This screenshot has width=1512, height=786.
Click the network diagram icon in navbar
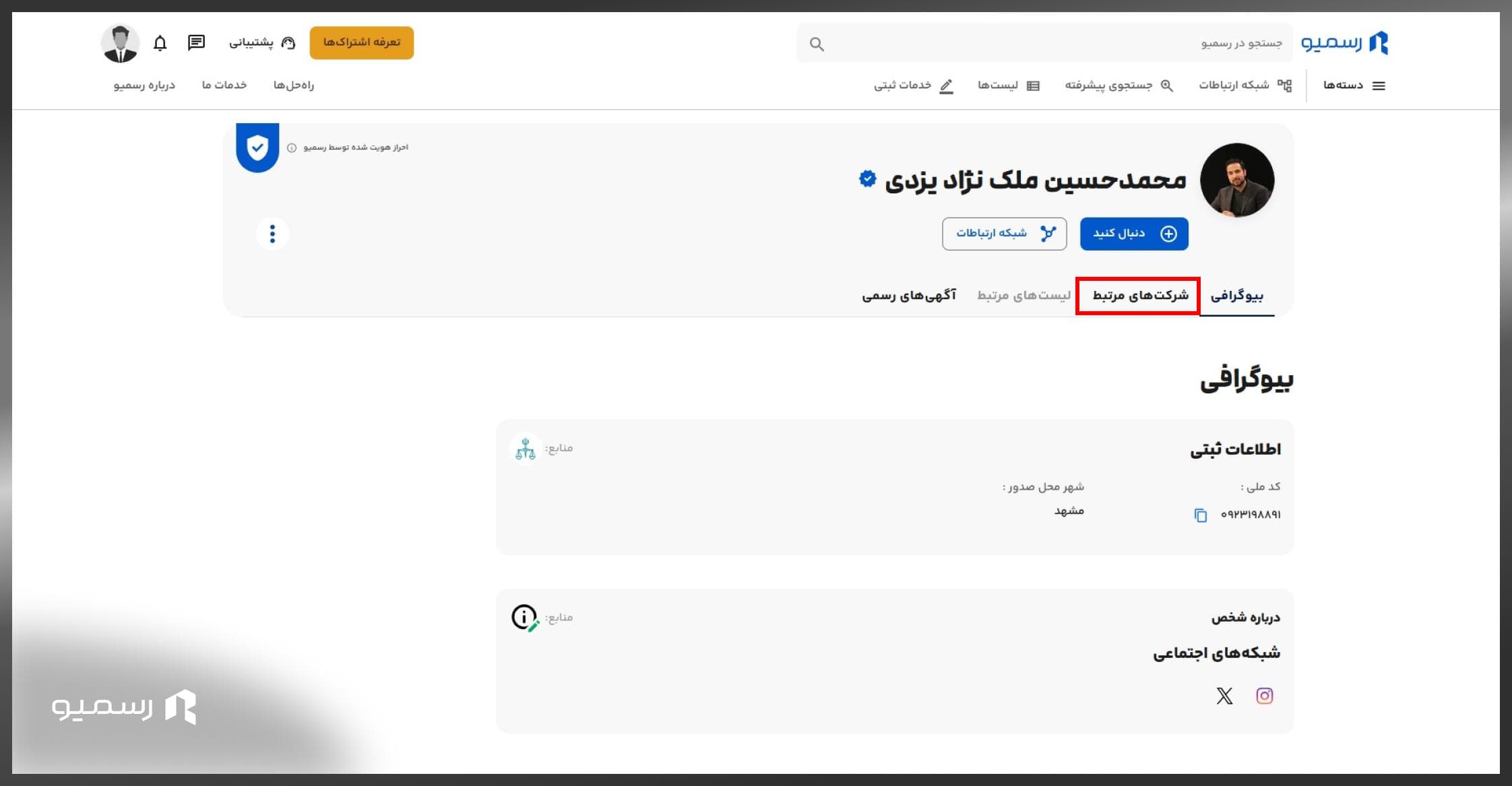[1284, 86]
